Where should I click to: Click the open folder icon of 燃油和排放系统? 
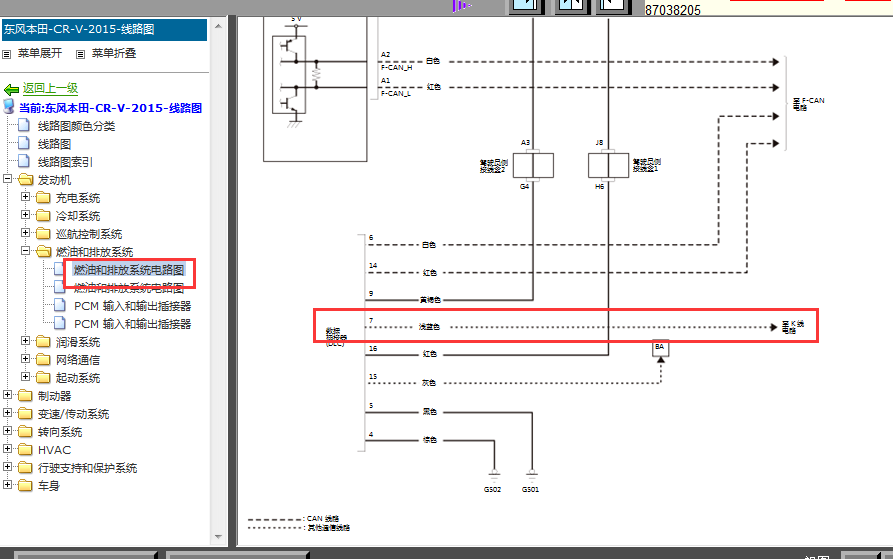[43, 252]
